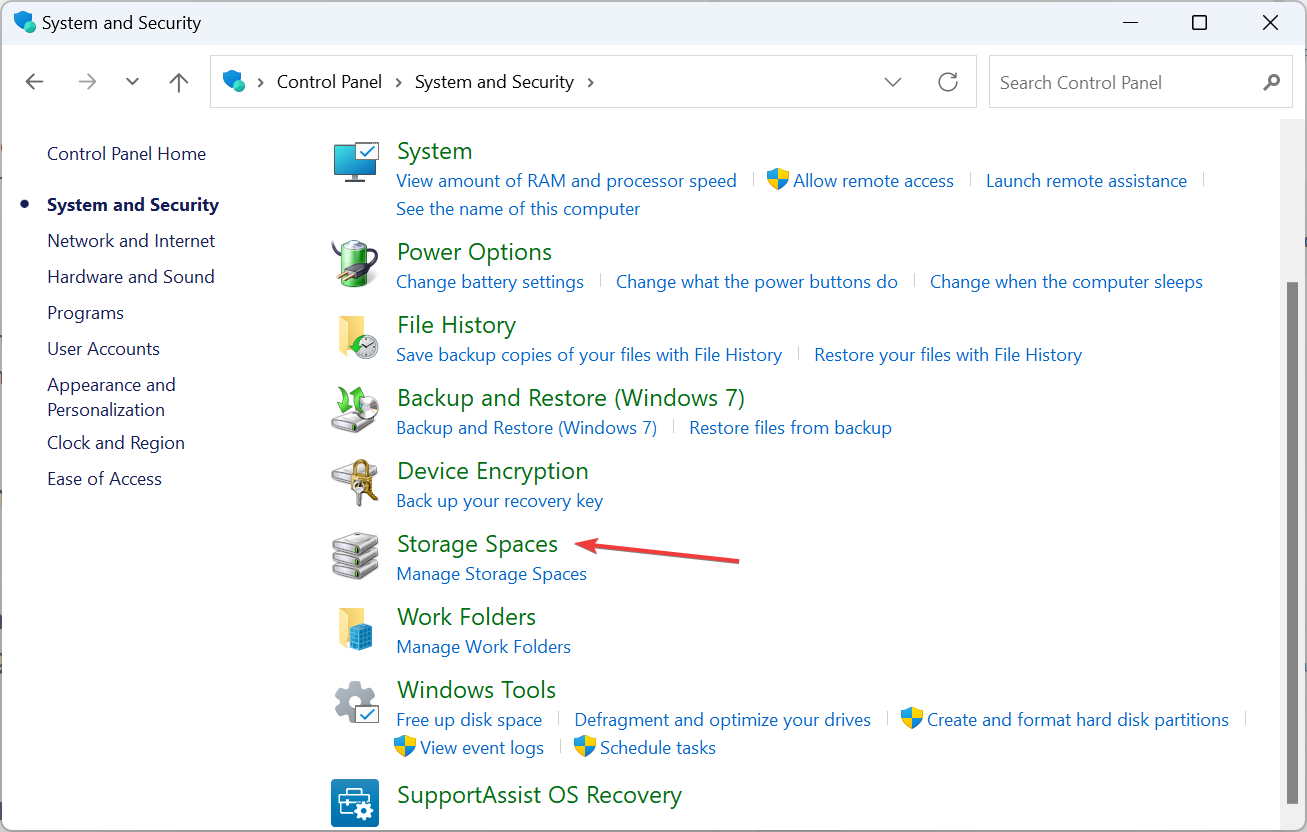The width and height of the screenshot is (1307, 832).
Task: Open System via its monitor icon
Action: (355, 160)
